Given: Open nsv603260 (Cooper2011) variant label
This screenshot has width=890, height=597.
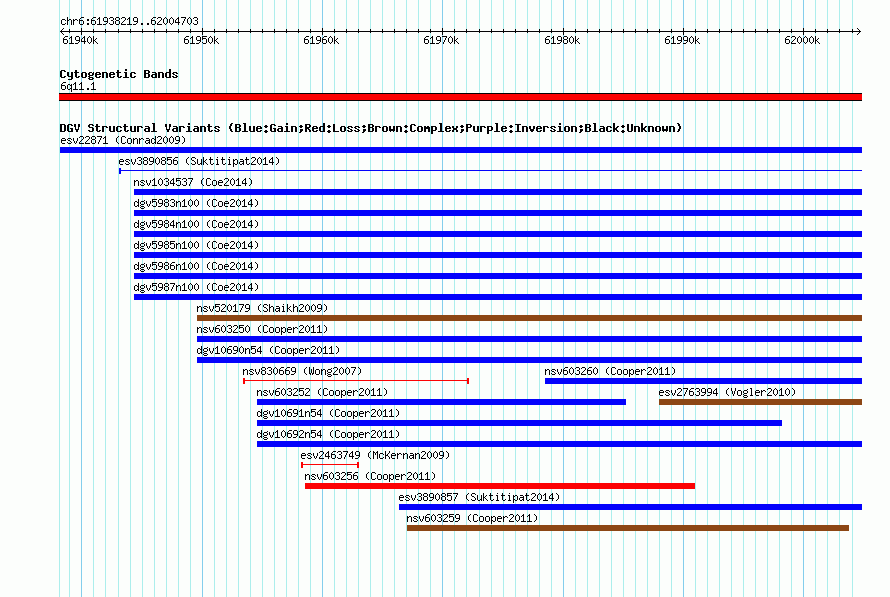Looking at the screenshot, I should click(x=610, y=371).
